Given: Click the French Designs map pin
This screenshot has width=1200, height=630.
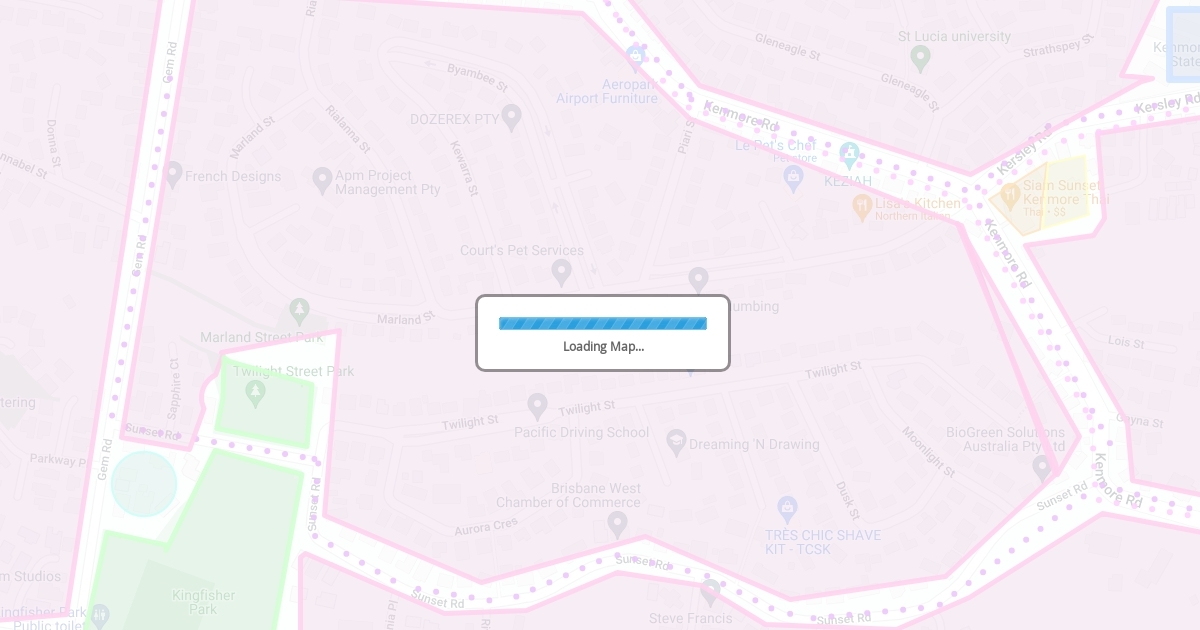Looking at the screenshot, I should [x=173, y=174].
